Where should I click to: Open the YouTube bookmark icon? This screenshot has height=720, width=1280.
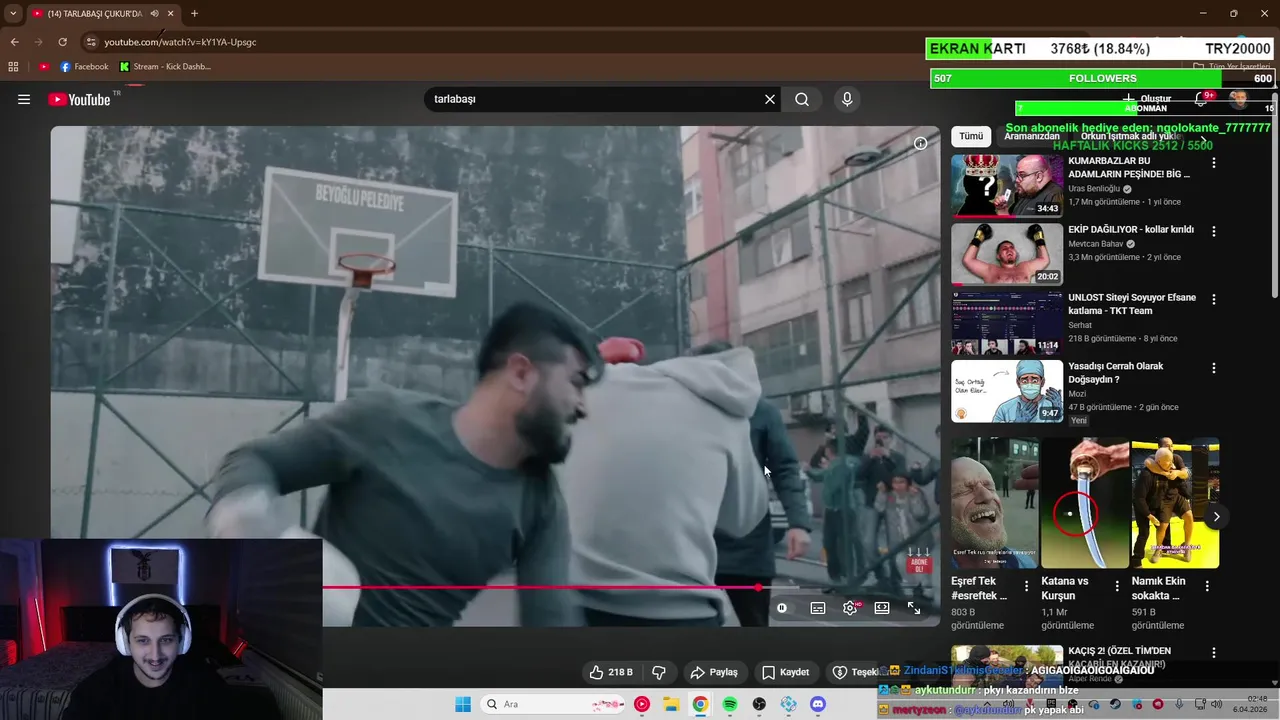44,67
